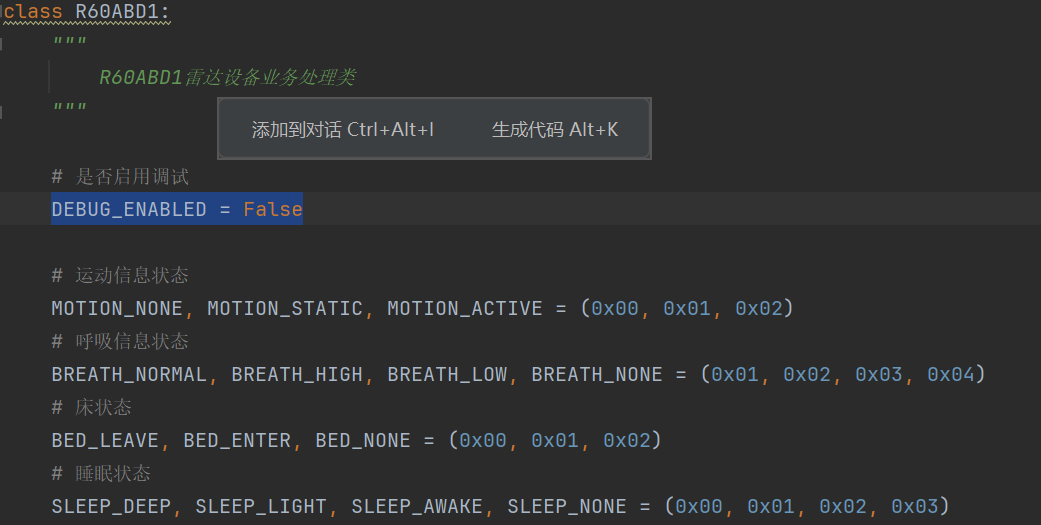Click the selected DEBUG_ENABLED identifier
This screenshot has width=1041, height=525.
(x=129, y=209)
